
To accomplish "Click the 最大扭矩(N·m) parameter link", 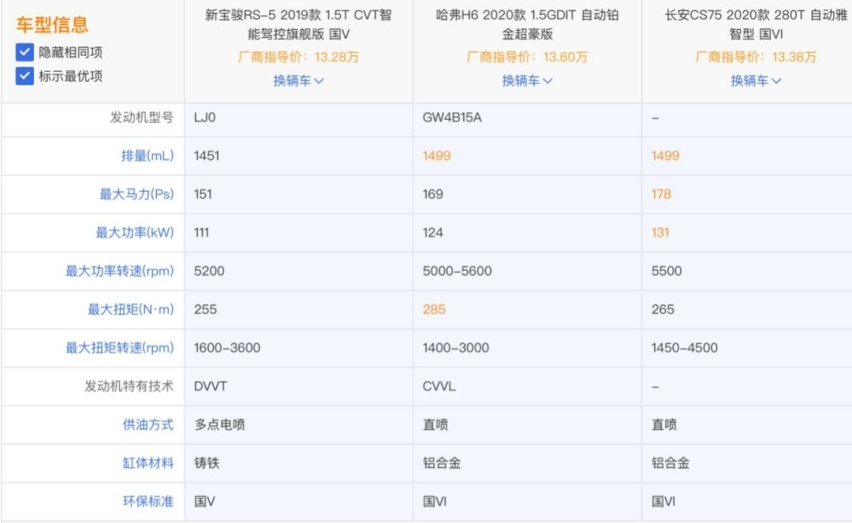I will [x=131, y=310].
